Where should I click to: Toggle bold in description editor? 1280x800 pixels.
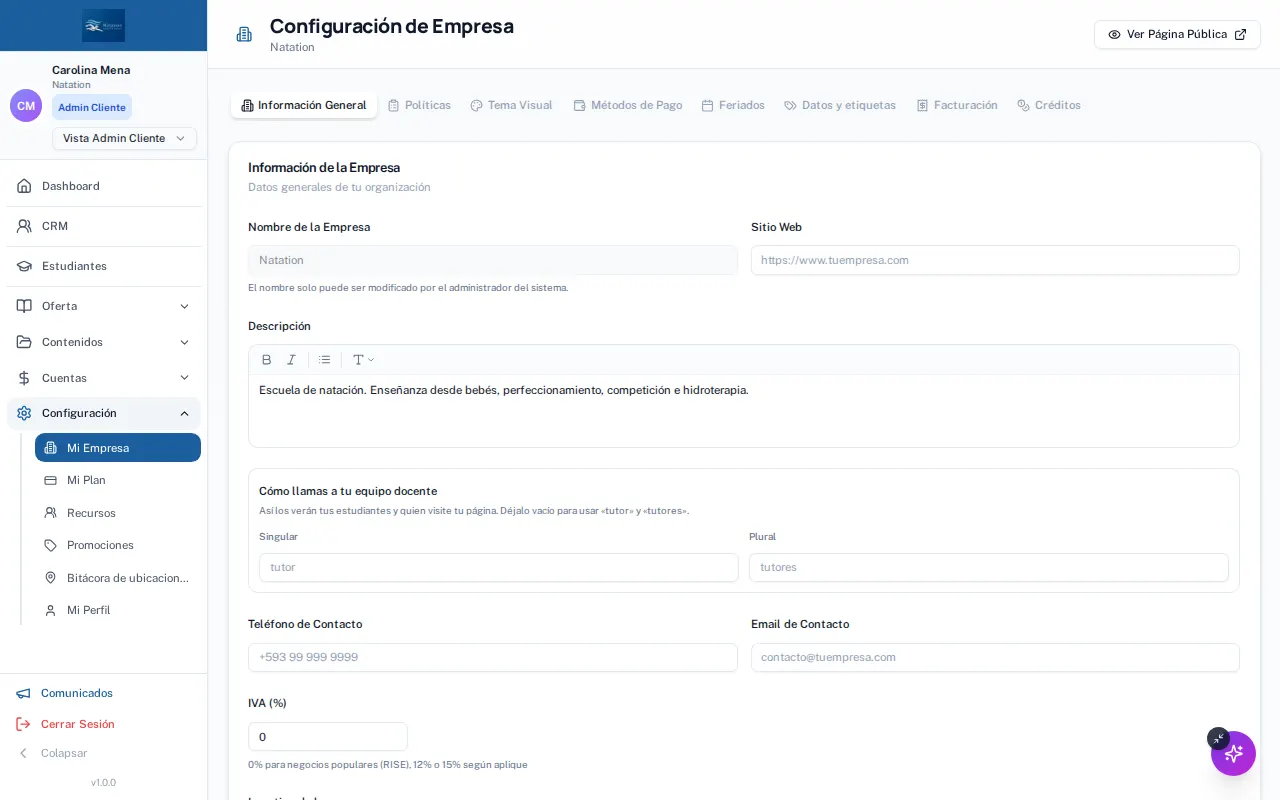266,360
